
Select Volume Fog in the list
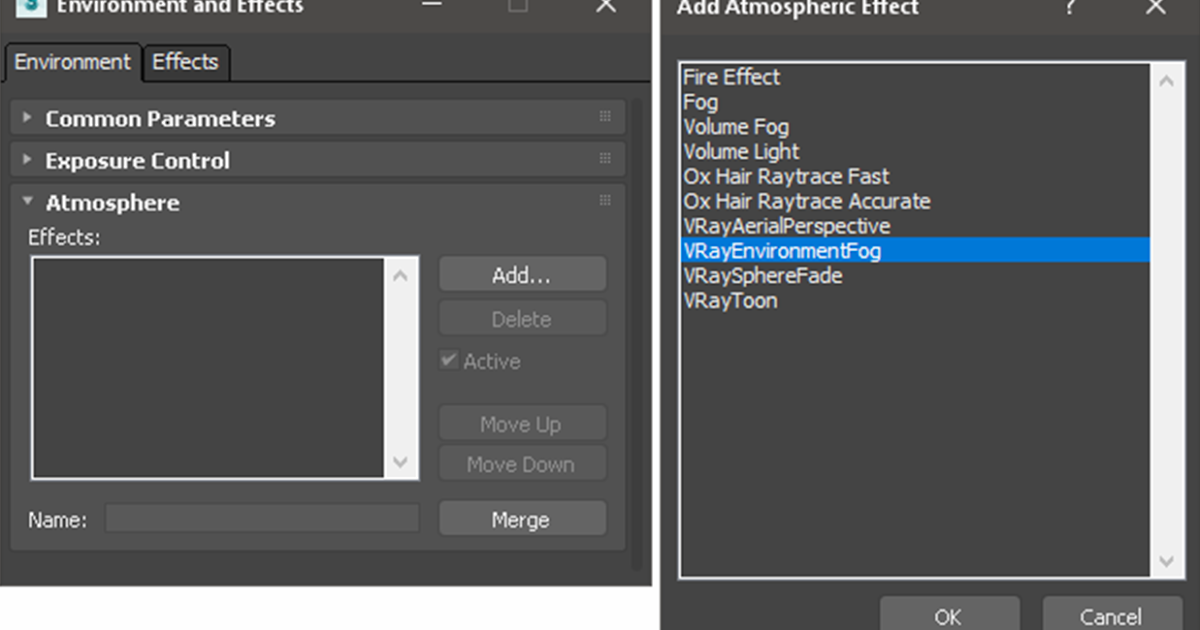point(915,127)
